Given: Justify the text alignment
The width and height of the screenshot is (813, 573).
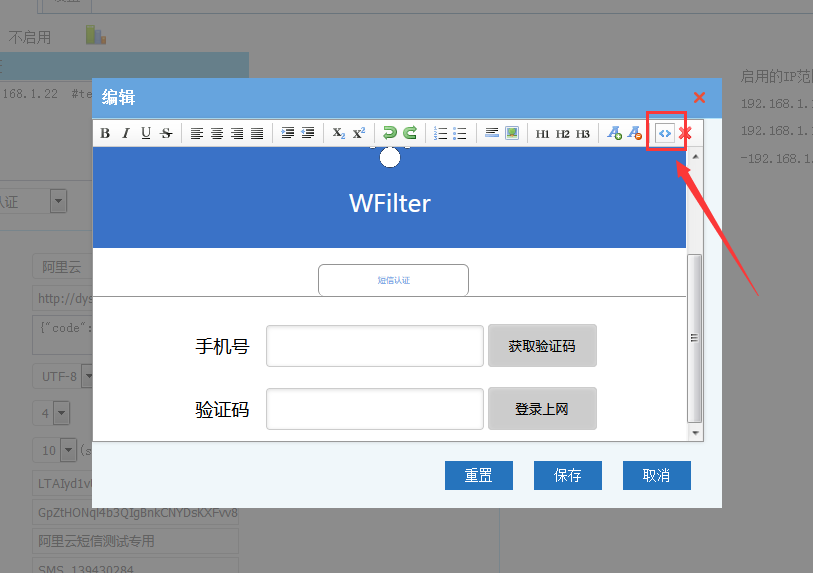Looking at the screenshot, I should point(257,133).
